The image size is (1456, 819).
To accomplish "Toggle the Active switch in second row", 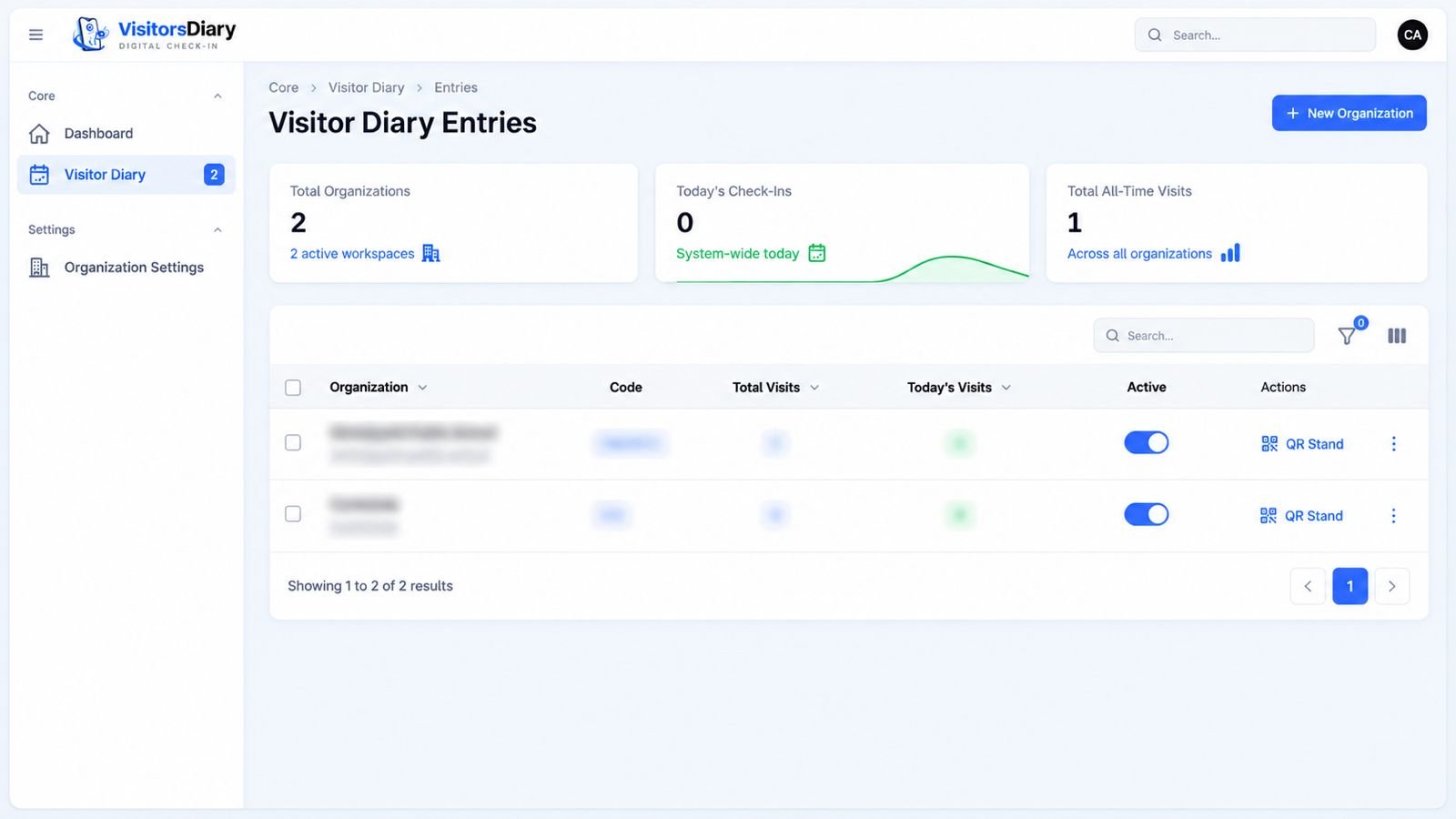I will point(1147,514).
